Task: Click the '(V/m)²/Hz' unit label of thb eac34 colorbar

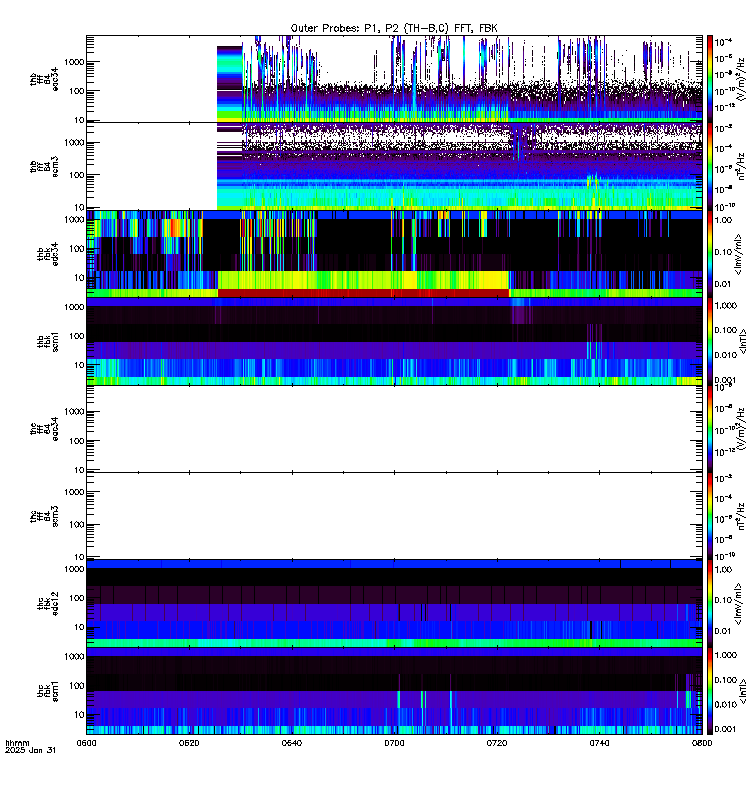Action: point(741,79)
